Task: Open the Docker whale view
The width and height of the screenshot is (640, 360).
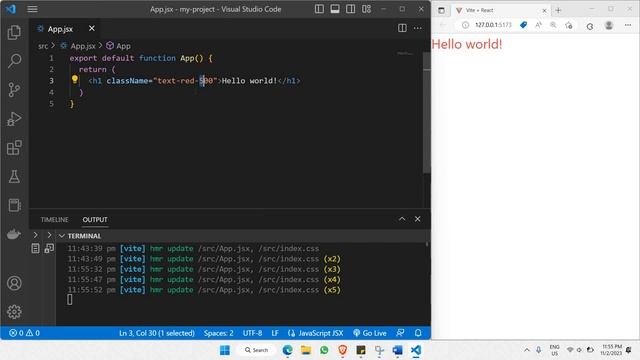Action: pyautogui.click(x=14, y=234)
